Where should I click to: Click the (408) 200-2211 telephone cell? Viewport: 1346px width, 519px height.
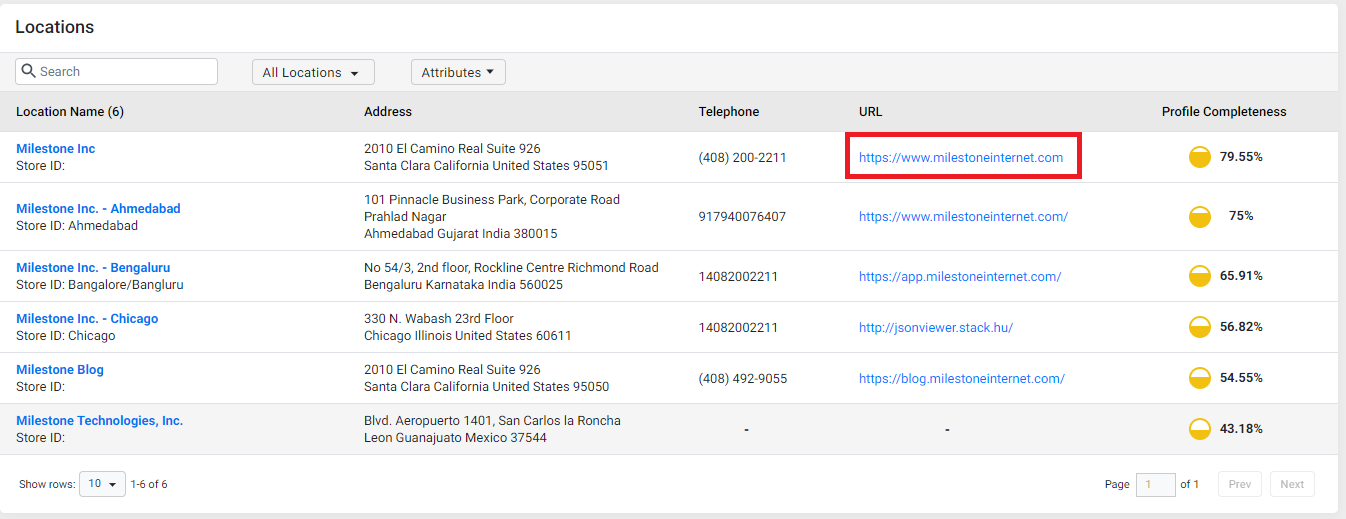click(x=742, y=158)
